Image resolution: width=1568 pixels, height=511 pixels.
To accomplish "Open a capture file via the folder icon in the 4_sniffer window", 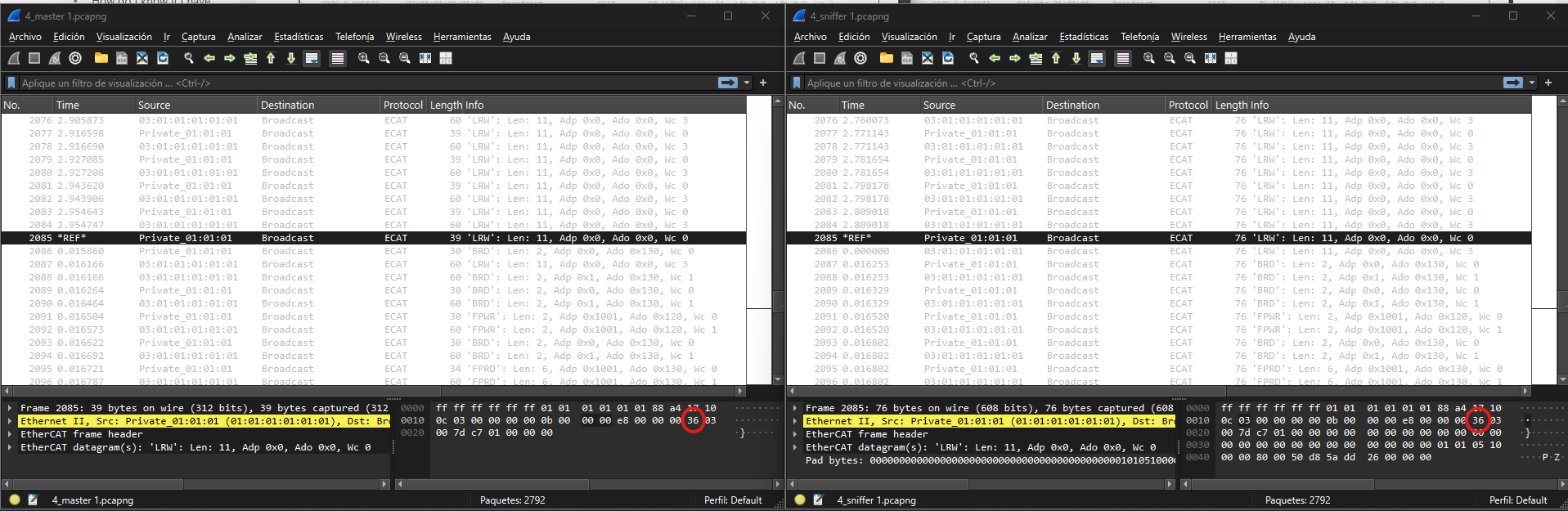I will click(x=886, y=58).
